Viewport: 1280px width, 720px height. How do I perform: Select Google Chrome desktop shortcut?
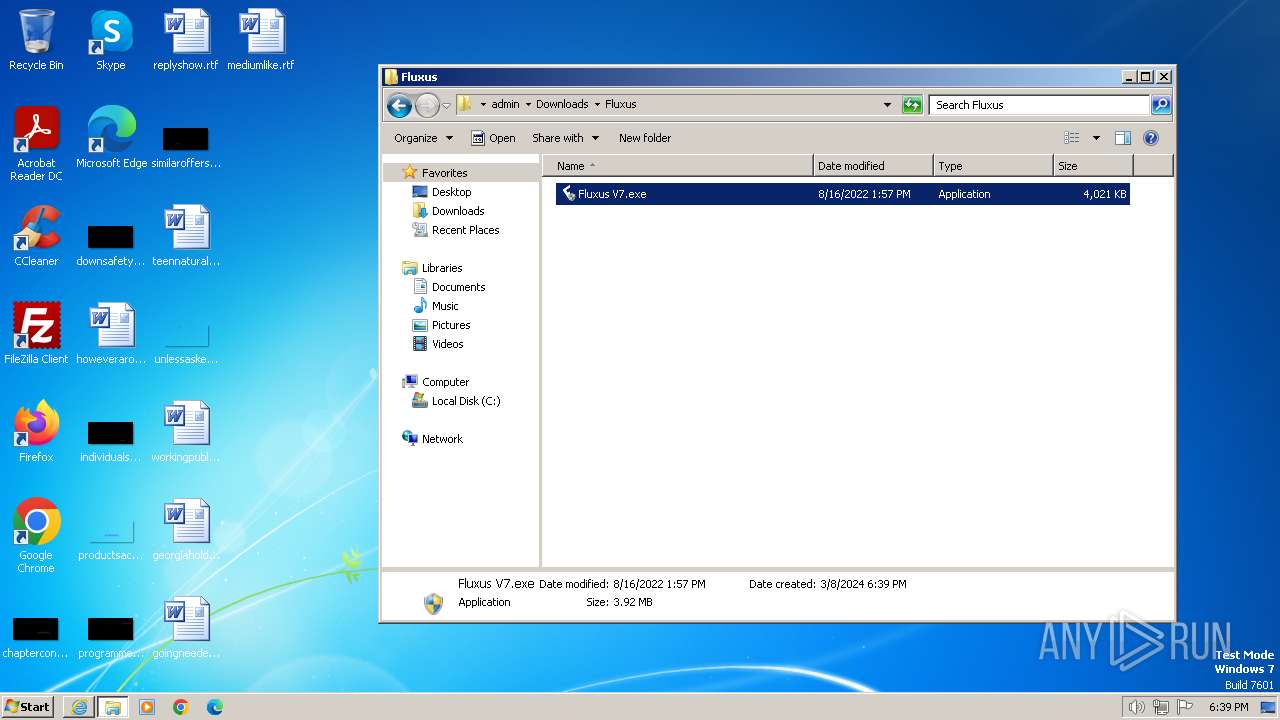tap(36, 536)
